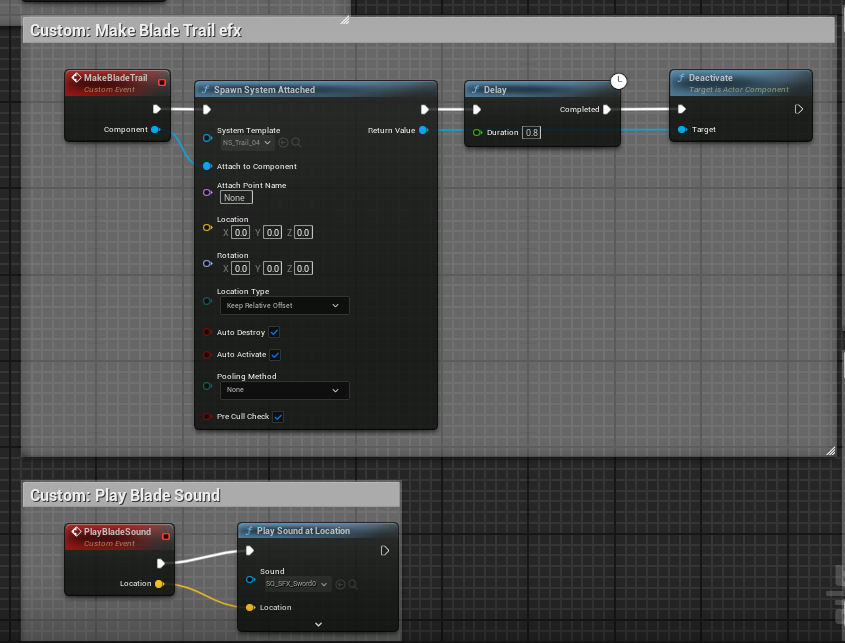
Task: Expand Play Sound at Location advanced pins
Action: pyautogui.click(x=318, y=624)
